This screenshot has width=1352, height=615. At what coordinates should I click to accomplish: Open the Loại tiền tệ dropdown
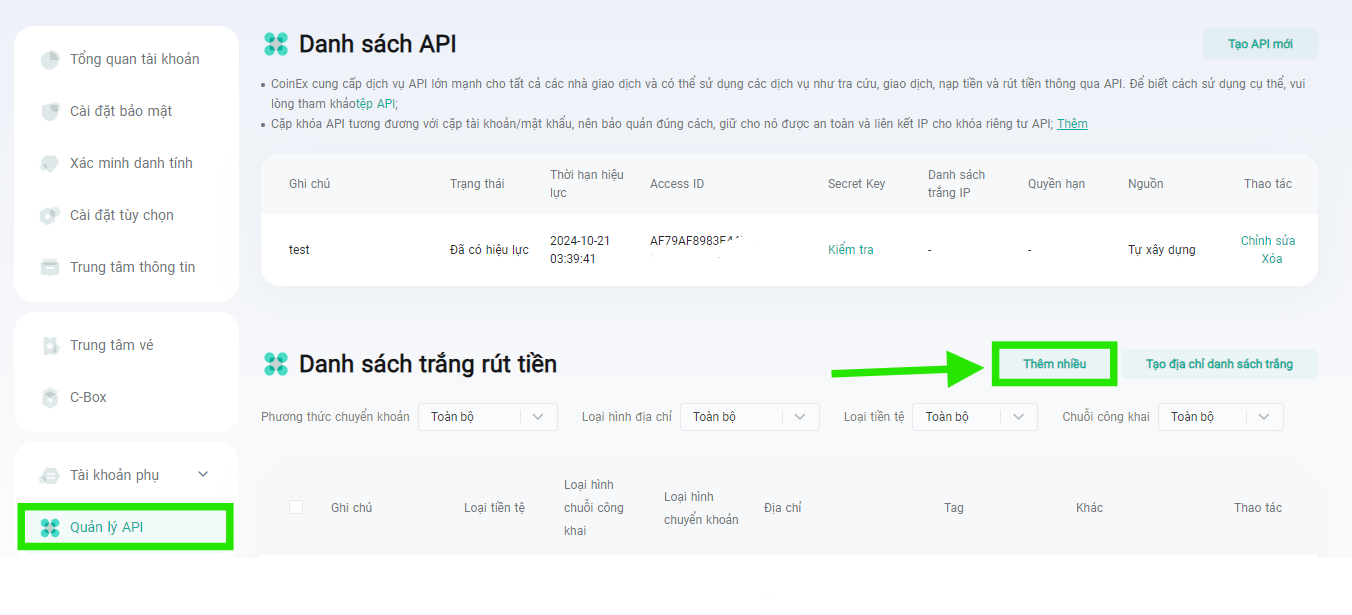975,417
